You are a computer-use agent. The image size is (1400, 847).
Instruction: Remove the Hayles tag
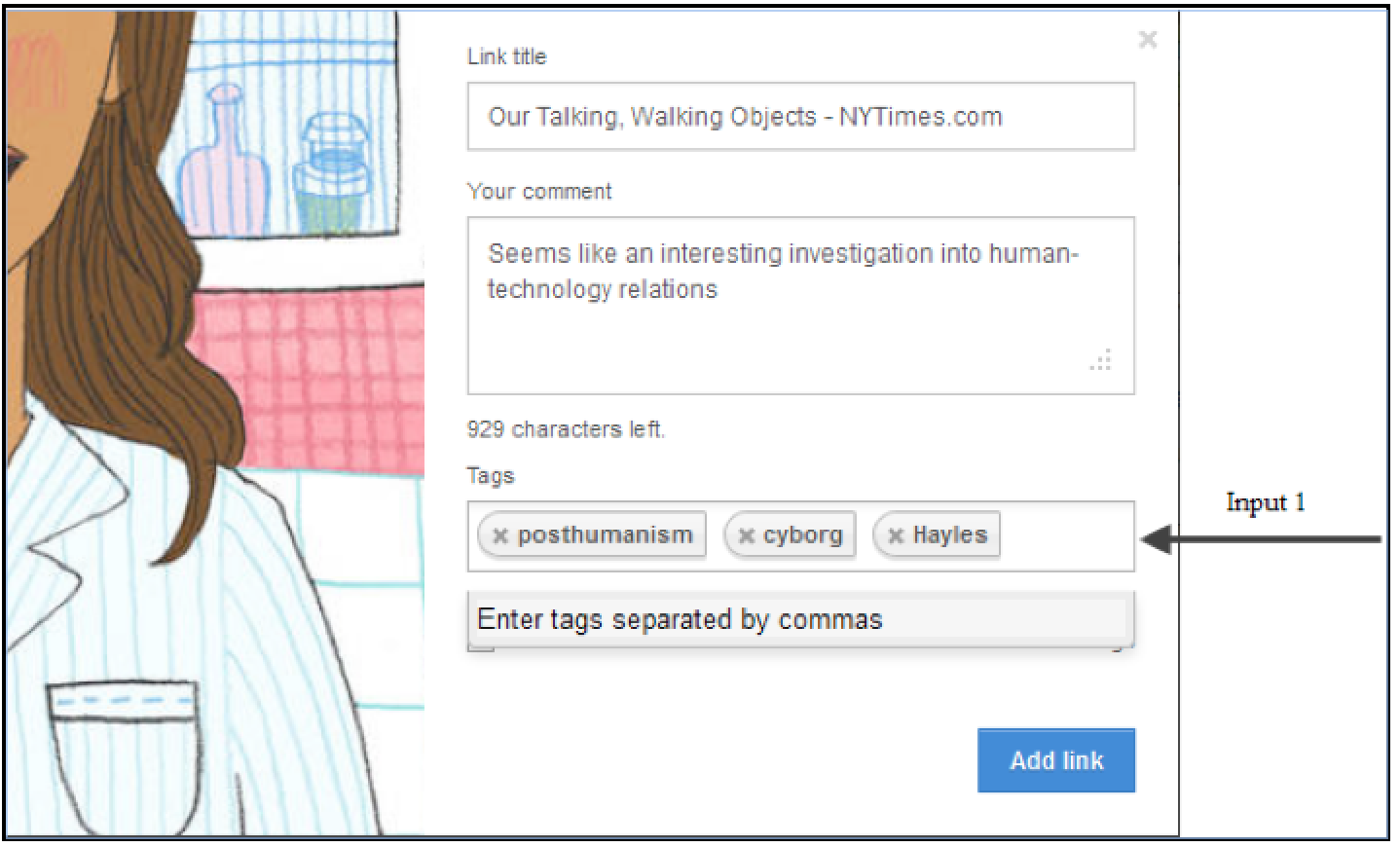tap(896, 535)
